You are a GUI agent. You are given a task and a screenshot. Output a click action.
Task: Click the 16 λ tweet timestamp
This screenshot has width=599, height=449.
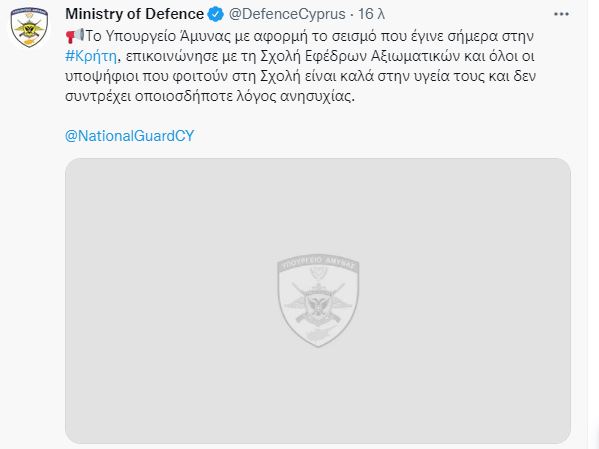coord(371,14)
